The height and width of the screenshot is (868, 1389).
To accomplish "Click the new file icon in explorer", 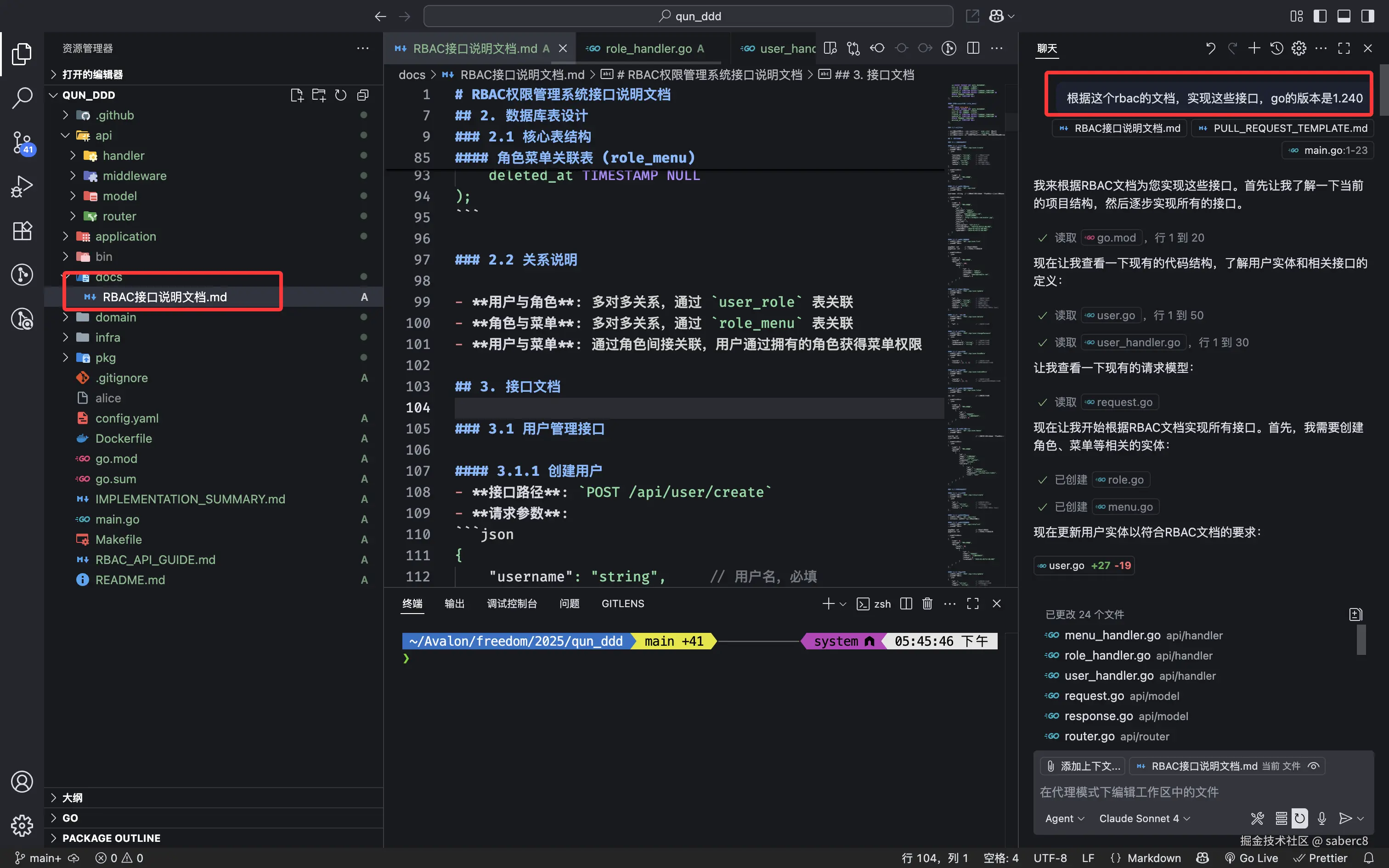I will [x=296, y=96].
